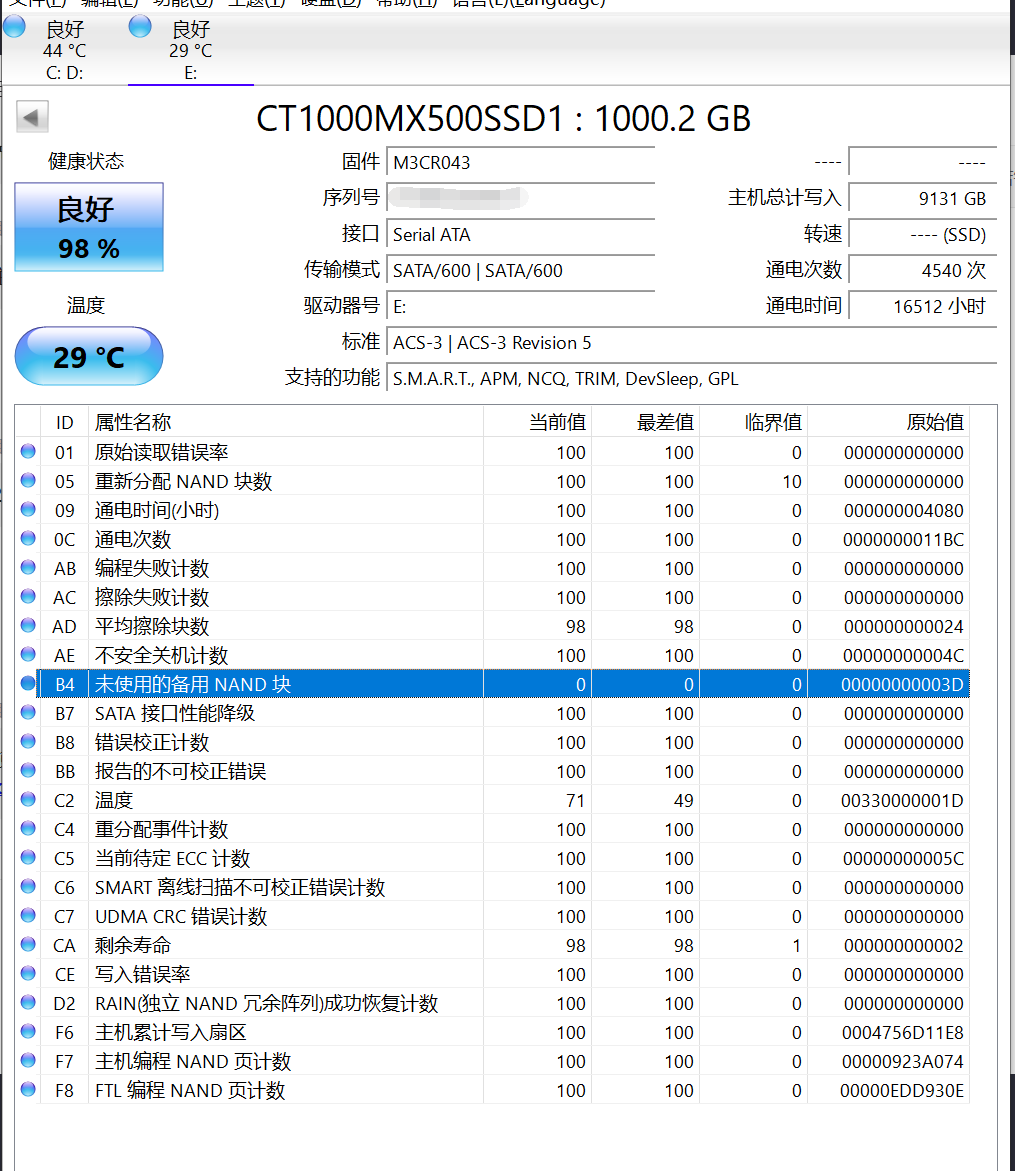Screen dimensions: 1015x1171
Task: Click the status dot beside the highlighted B4 attribute
Action: pyautogui.click(x=27, y=684)
